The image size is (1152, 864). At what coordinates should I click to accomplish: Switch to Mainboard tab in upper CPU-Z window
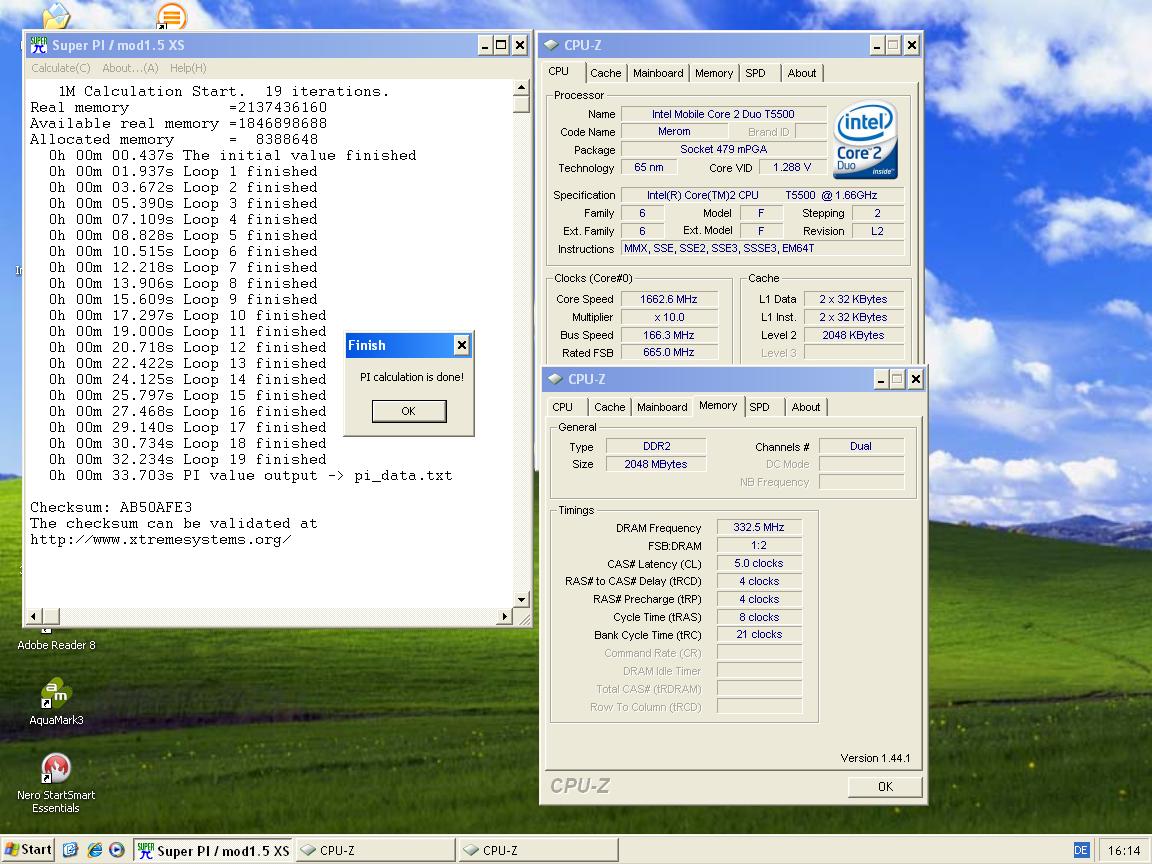point(658,73)
